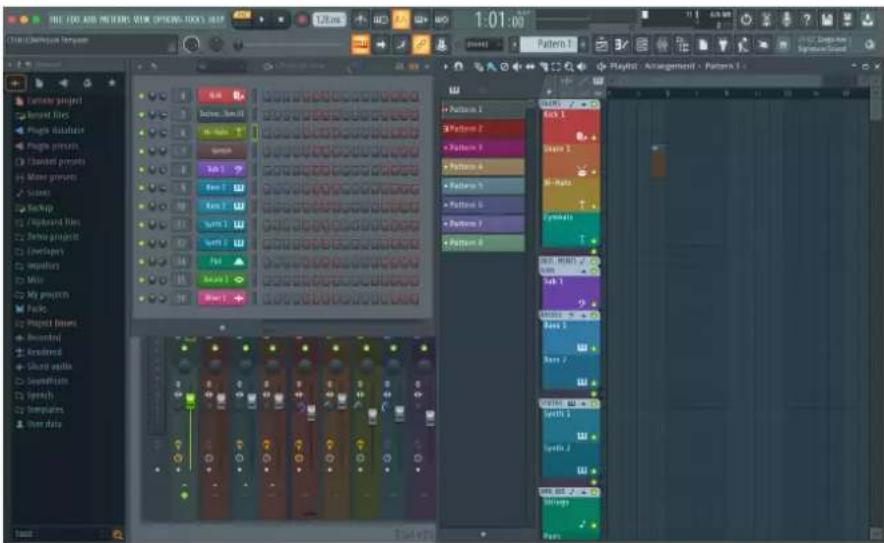
Task: Open the VIEW menu
Action: pyautogui.click(x=142, y=20)
